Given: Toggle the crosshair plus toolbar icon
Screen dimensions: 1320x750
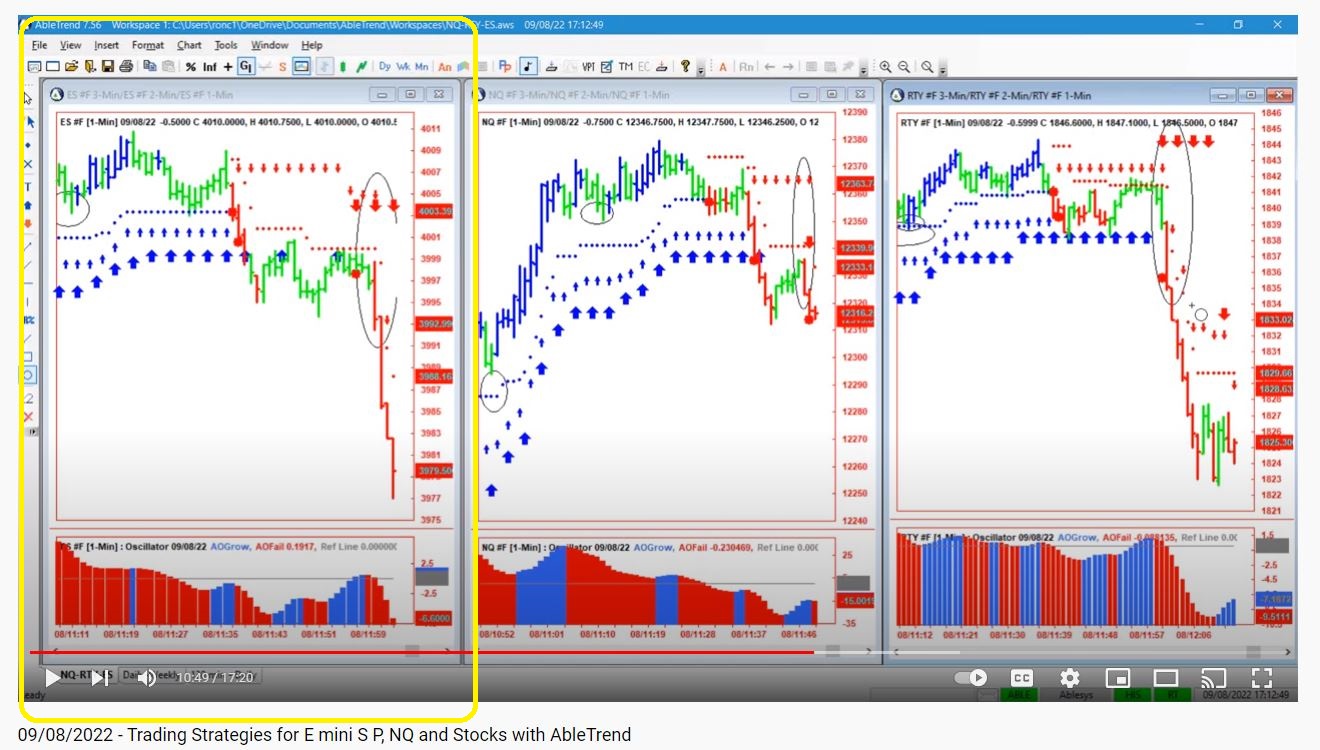Looking at the screenshot, I should pos(228,67).
